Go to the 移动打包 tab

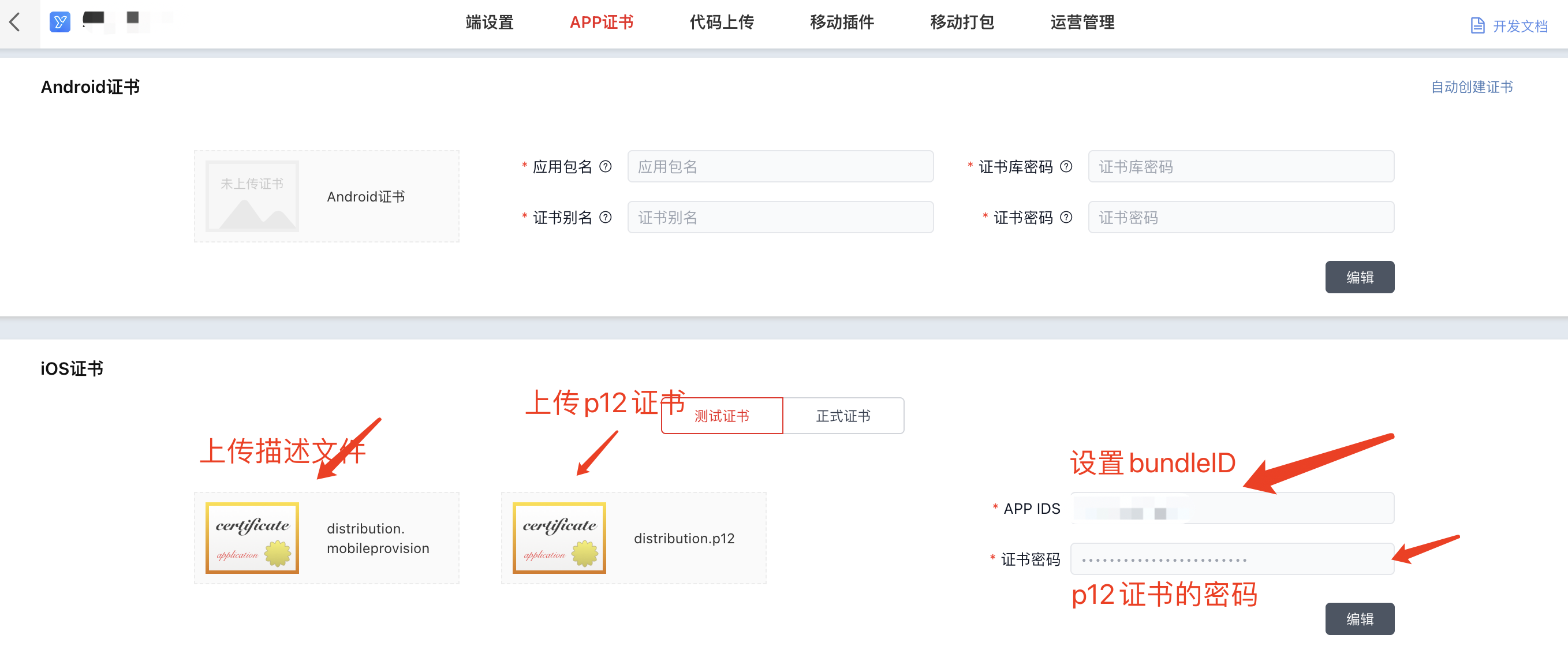(962, 23)
